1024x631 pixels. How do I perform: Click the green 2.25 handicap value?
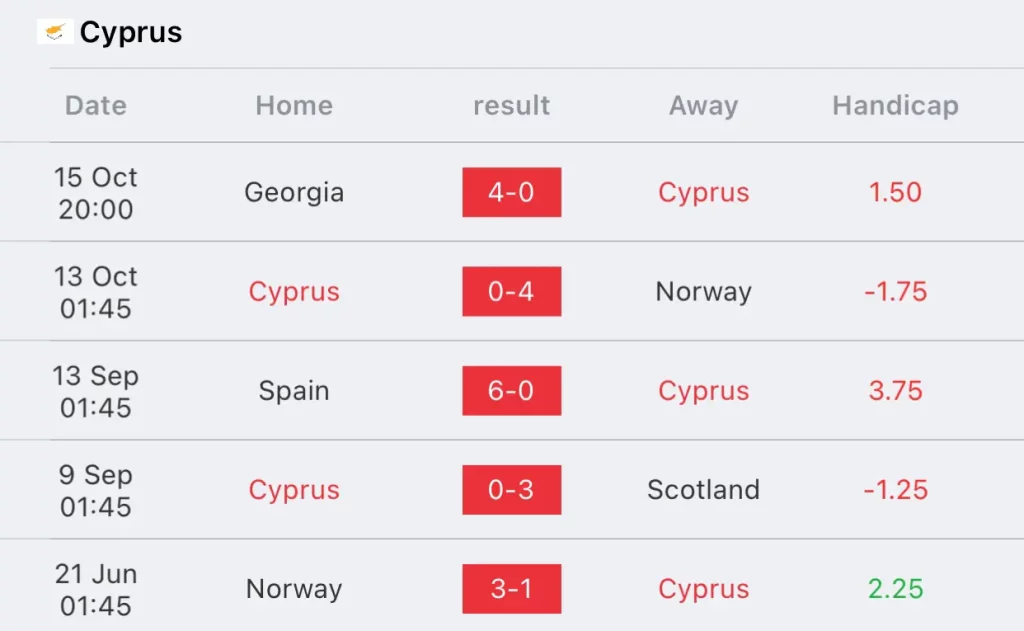895,589
